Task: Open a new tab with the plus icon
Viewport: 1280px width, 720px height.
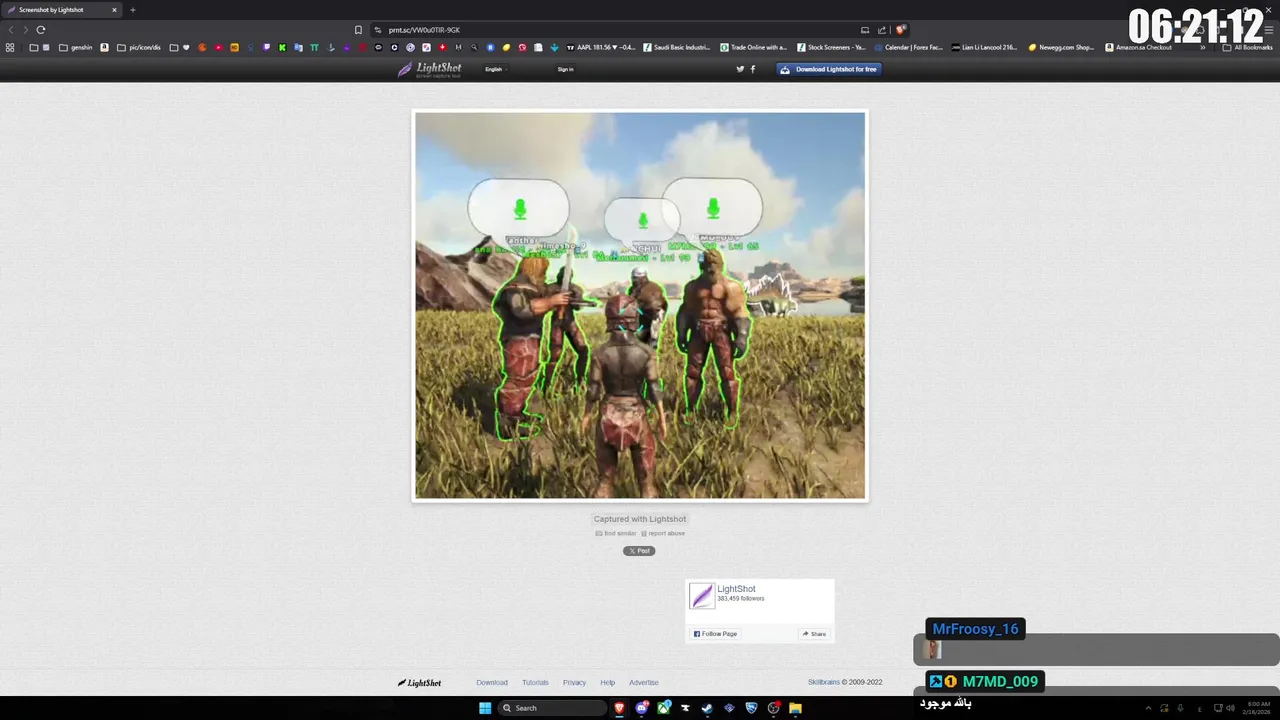Action: pyautogui.click(x=132, y=10)
